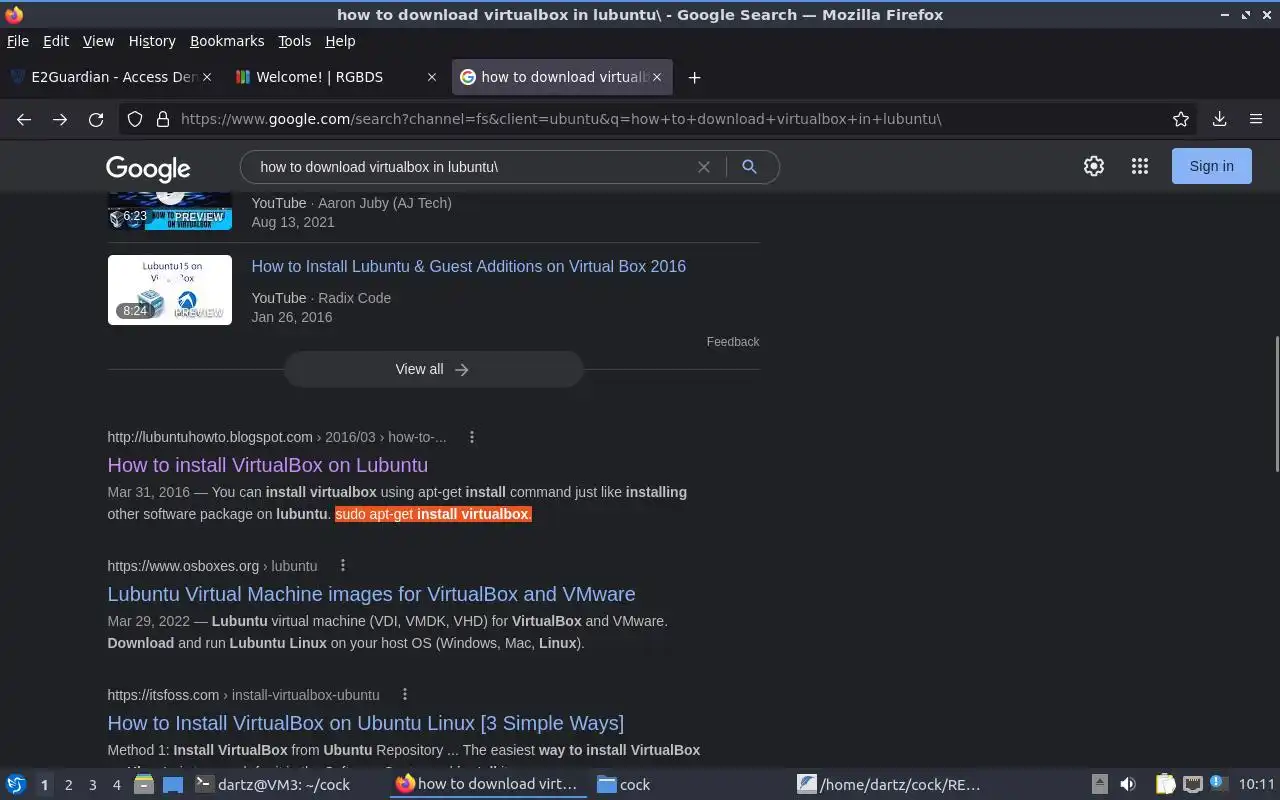Open Lubuntu & Guest Additions video link

pos(468,266)
